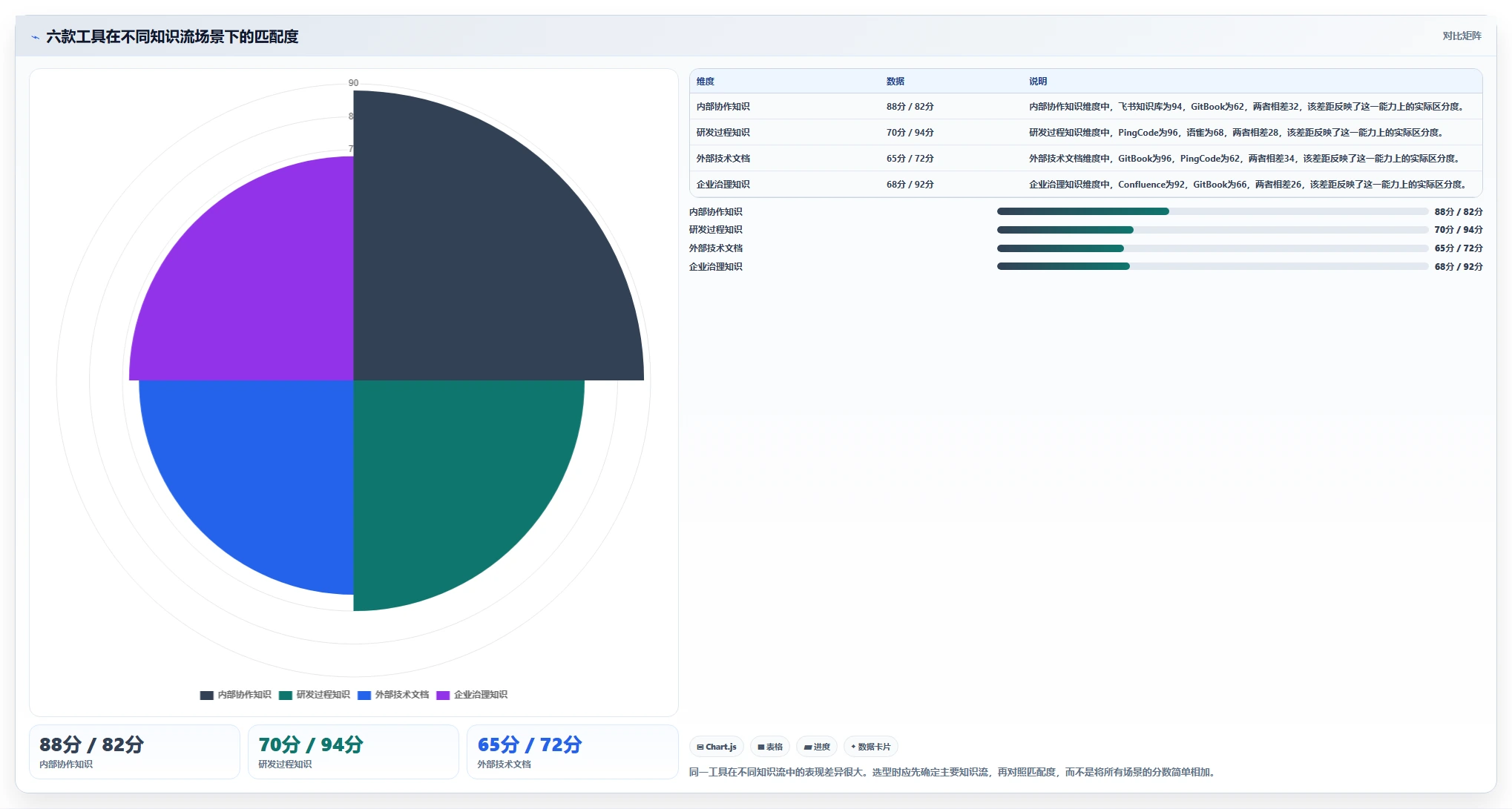Click the 外部技术文档 progress bar
The width and height of the screenshot is (1512, 809).
(1212, 248)
